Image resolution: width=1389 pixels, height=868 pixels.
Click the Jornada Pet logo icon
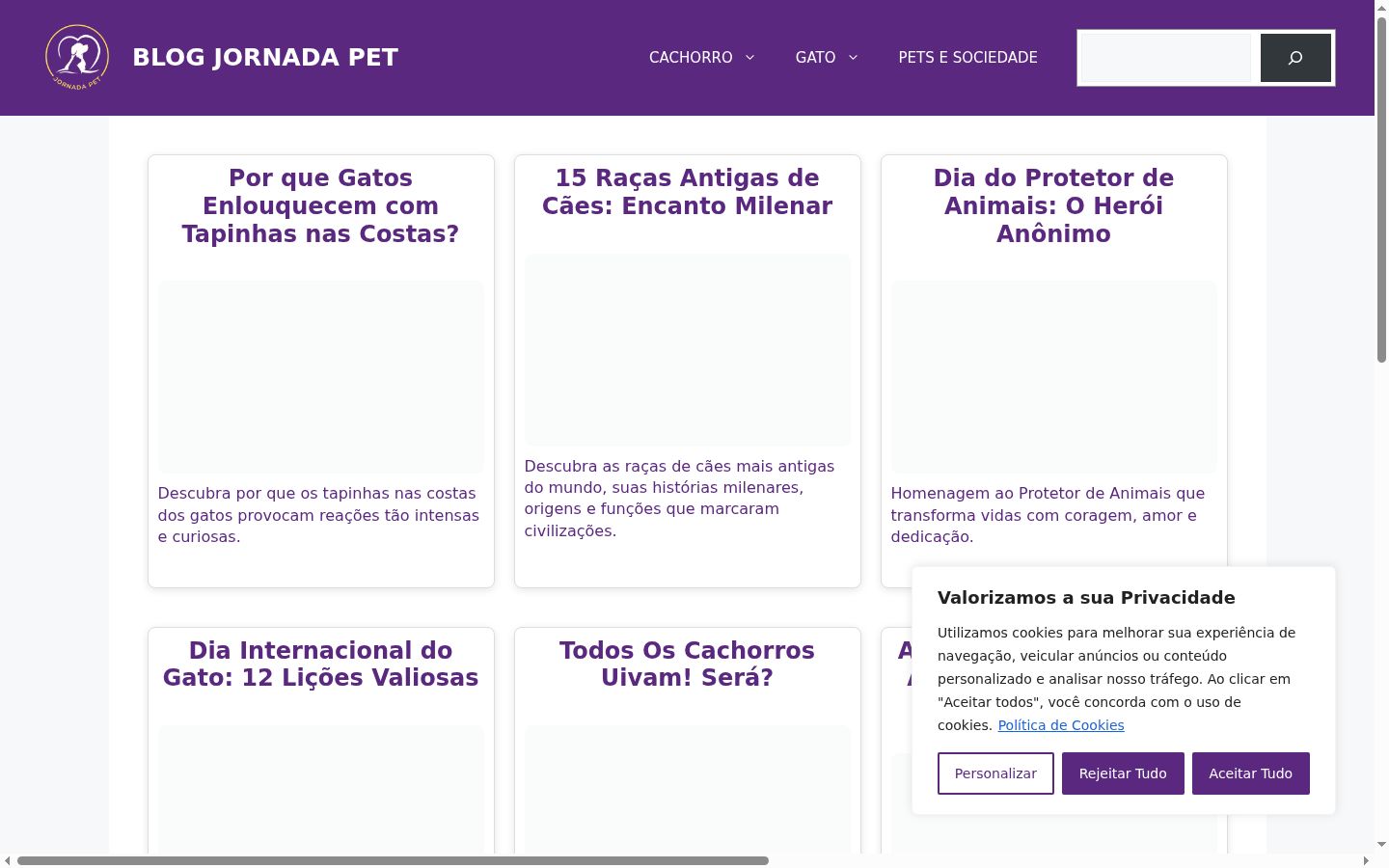pos(77,57)
